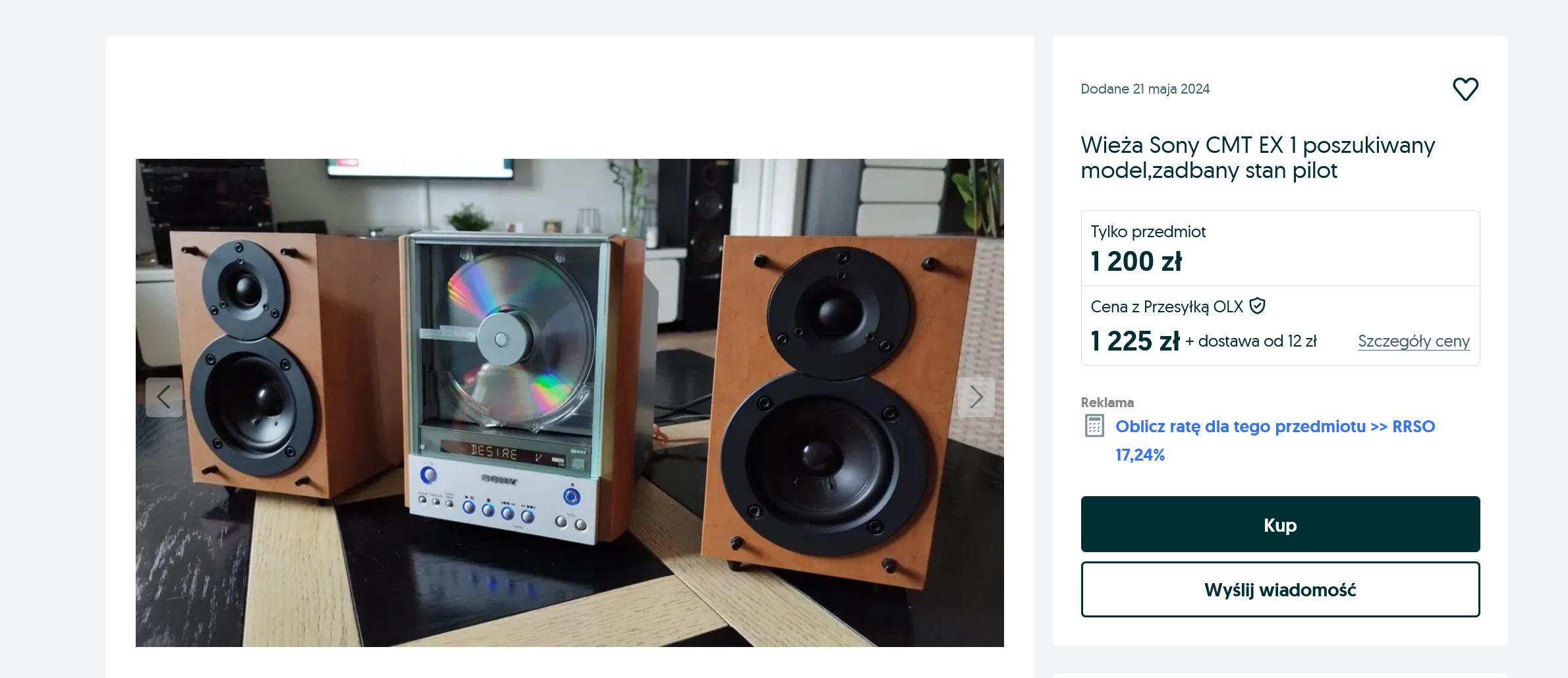Buy the item with Kup button
The image size is (1568, 678).
point(1280,524)
